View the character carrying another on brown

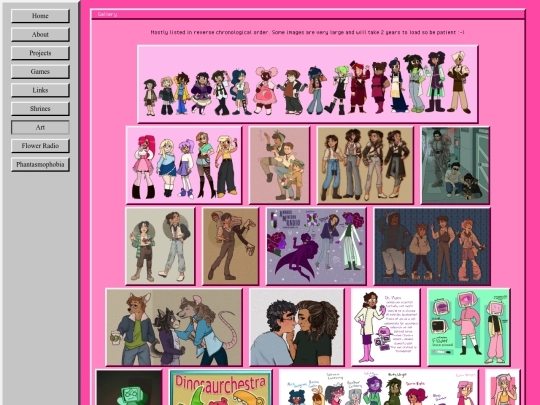[230, 246]
